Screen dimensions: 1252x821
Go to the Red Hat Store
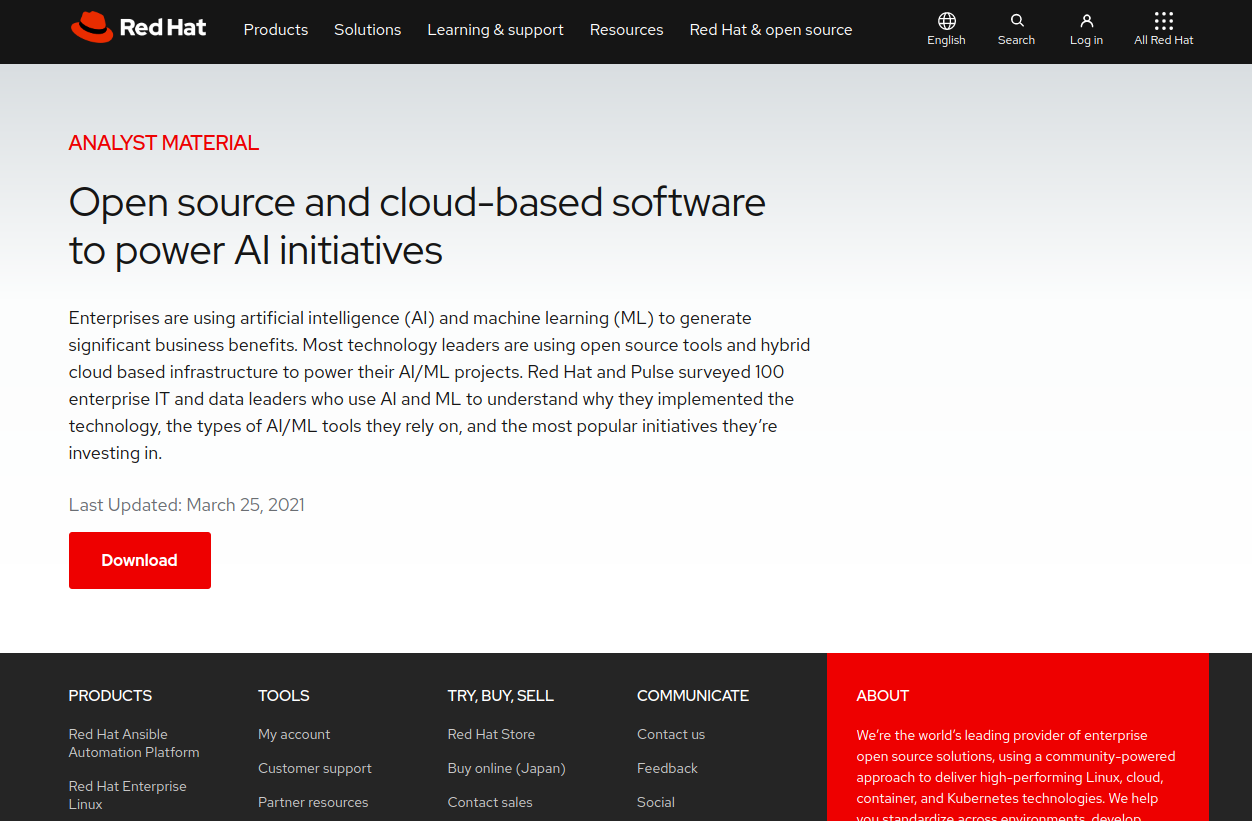coord(491,734)
